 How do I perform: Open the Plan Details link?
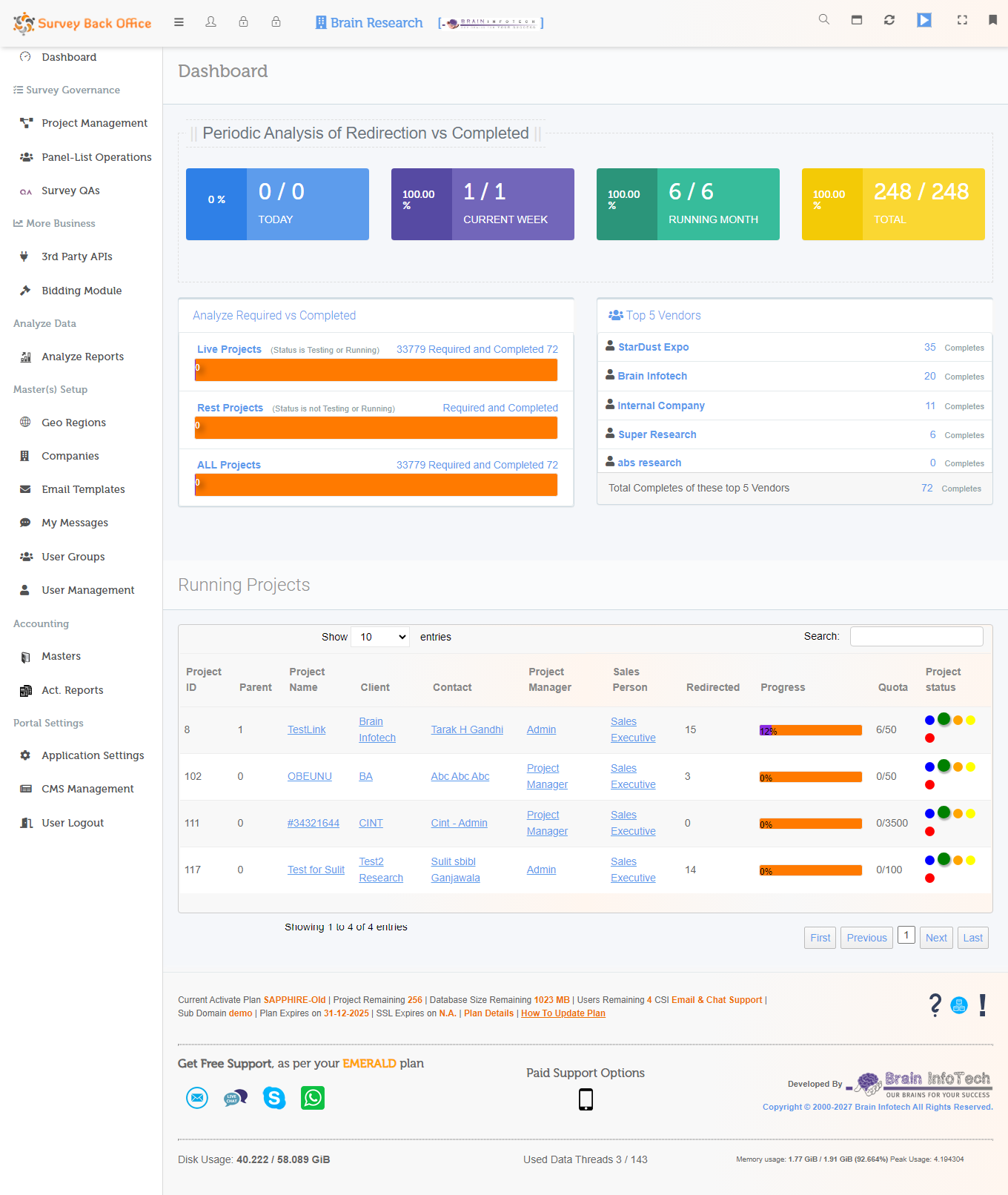[x=488, y=1013]
